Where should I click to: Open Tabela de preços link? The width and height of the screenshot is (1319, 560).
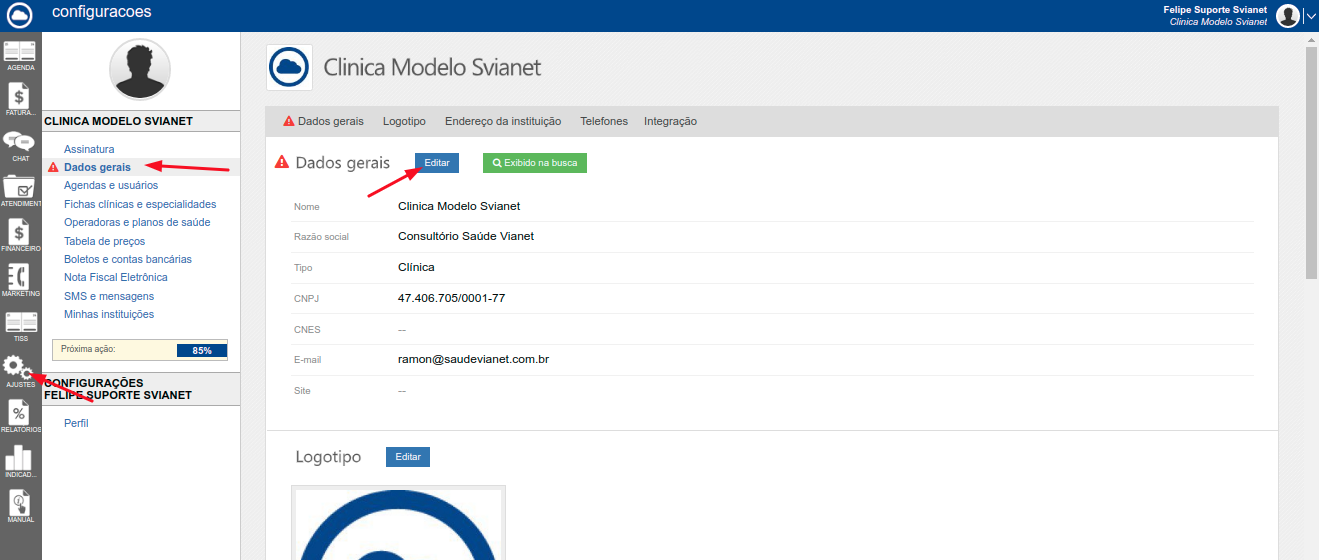coord(104,241)
